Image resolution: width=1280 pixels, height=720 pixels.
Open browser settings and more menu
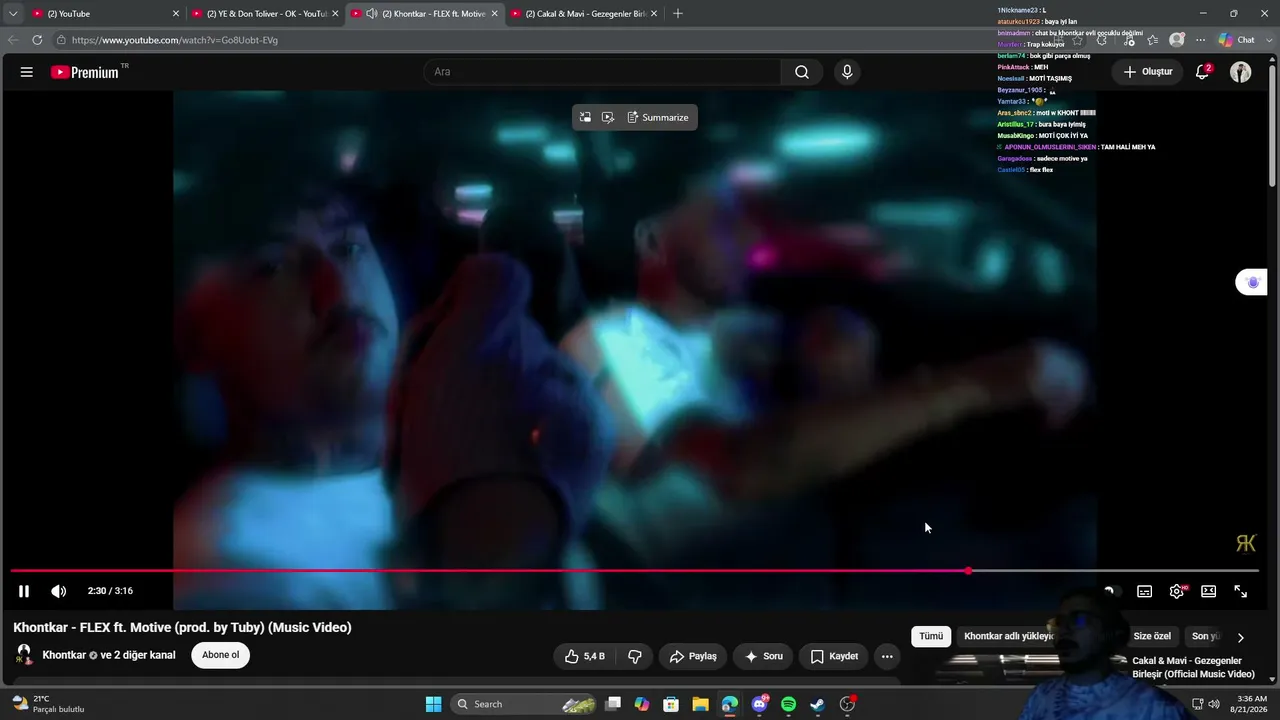click(x=1200, y=40)
